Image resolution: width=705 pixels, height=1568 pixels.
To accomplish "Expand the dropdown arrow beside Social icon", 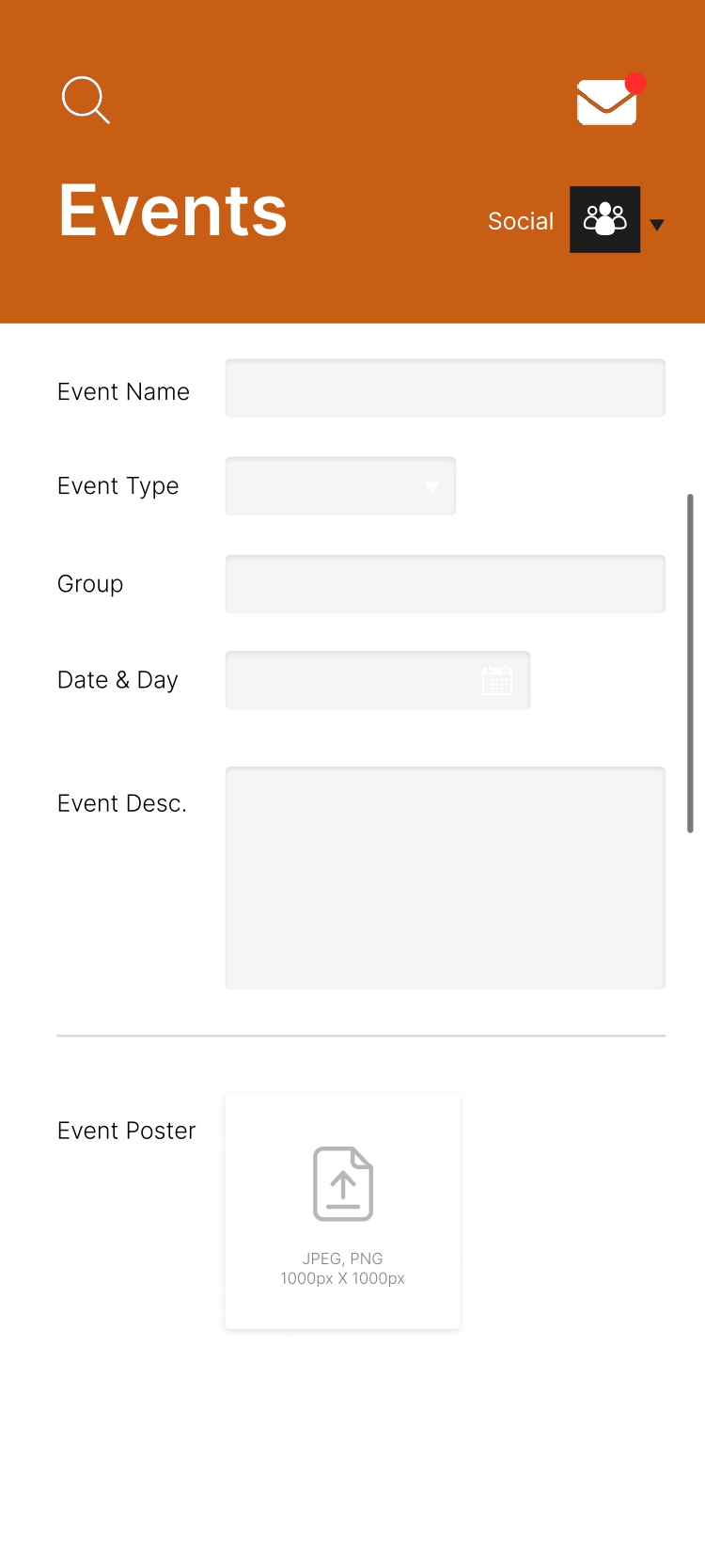I will pyautogui.click(x=657, y=224).
